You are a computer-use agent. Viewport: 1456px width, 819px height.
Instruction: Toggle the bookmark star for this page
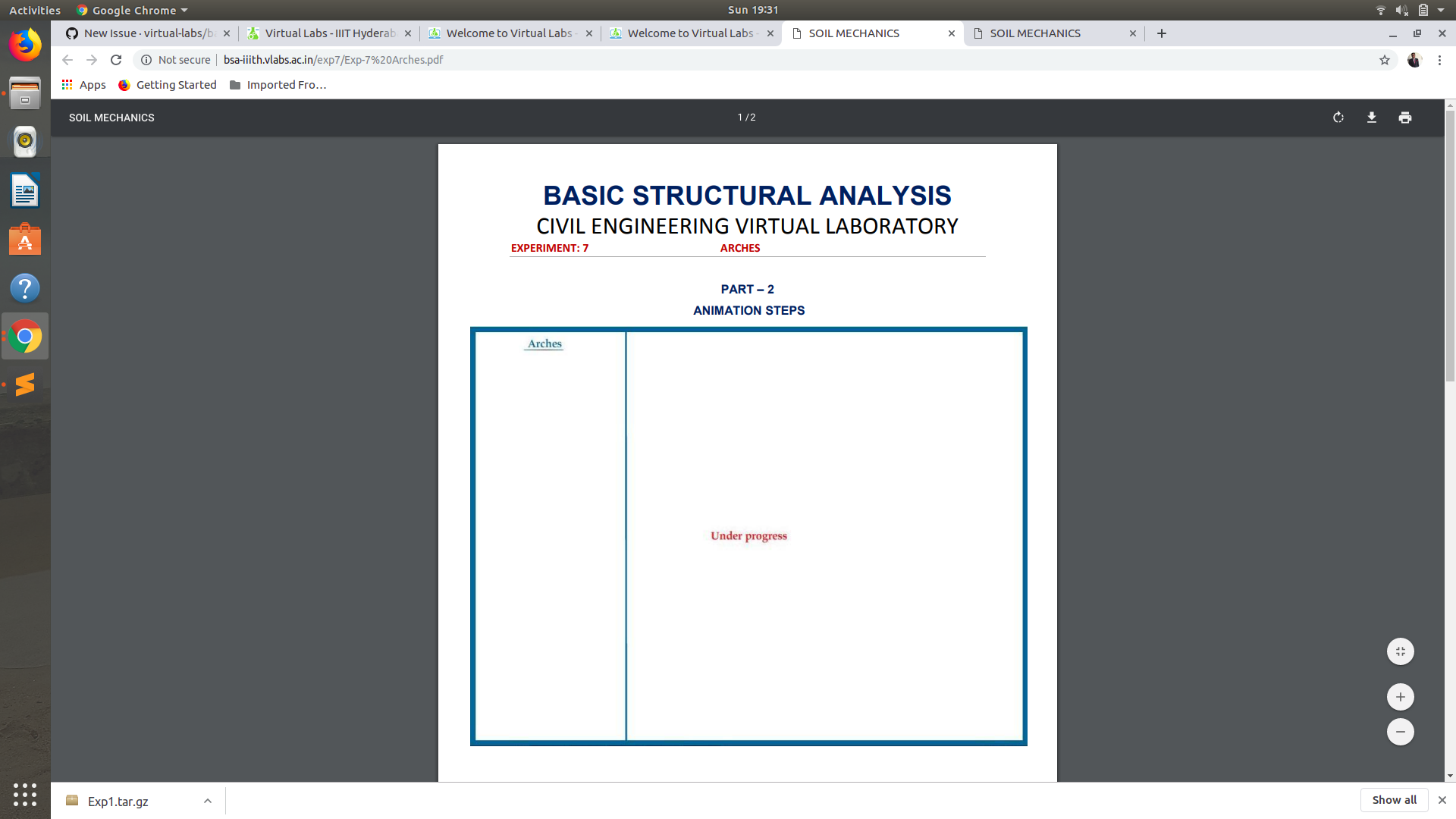pyautogui.click(x=1385, y=60)
